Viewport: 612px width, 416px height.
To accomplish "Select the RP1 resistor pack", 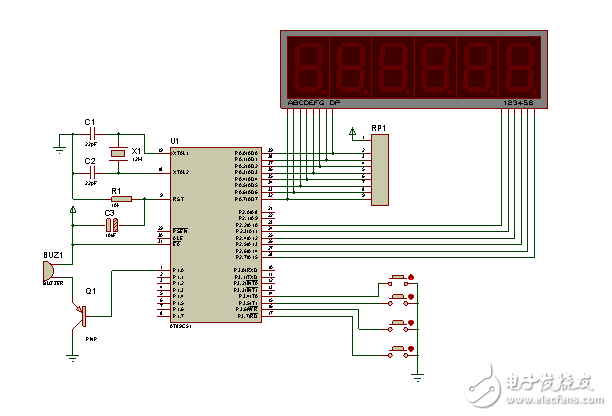I will 378,170.
